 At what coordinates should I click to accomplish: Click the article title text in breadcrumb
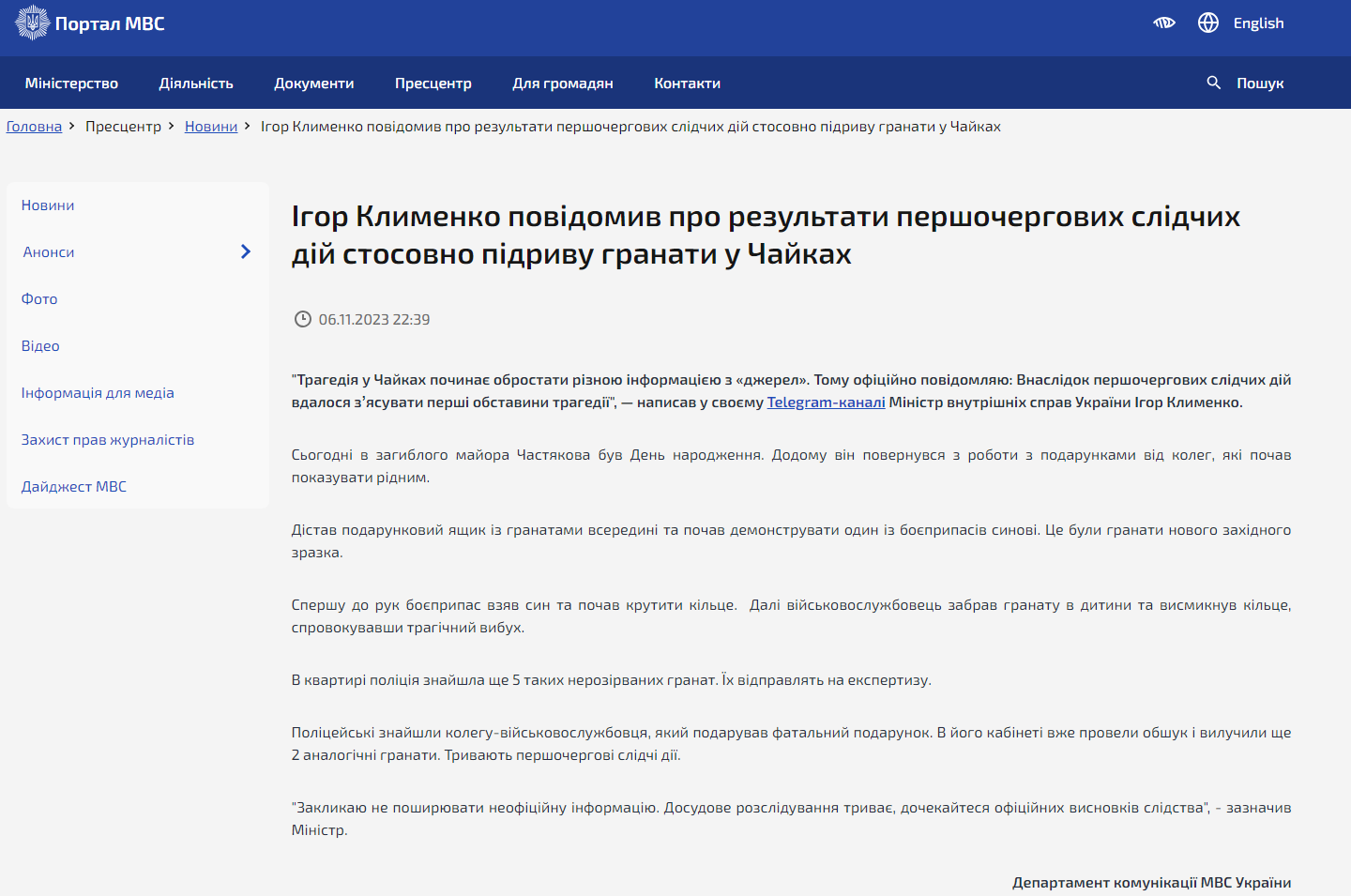[x=630, y=127]
